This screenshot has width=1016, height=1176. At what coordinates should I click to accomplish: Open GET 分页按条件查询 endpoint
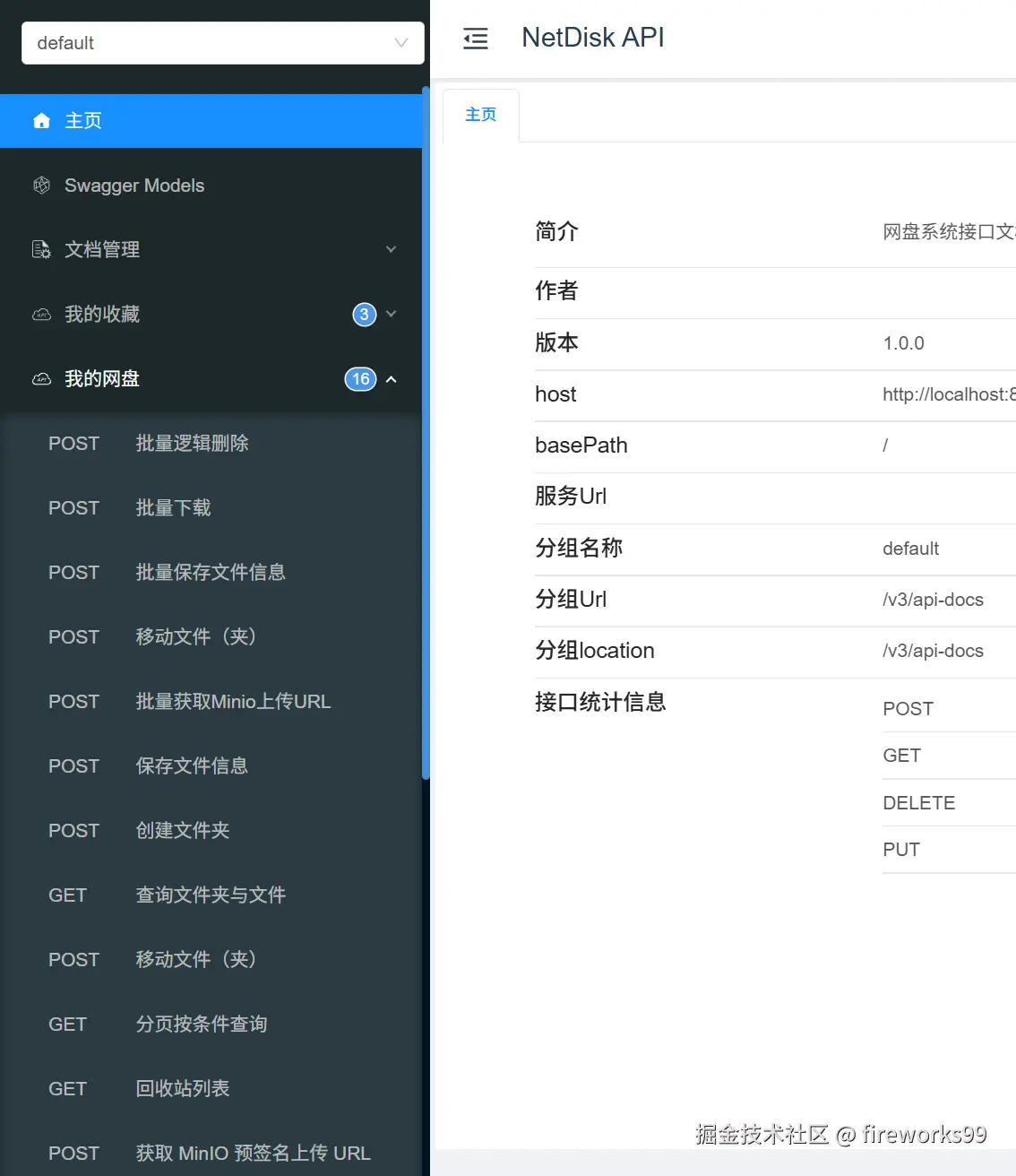[211, 1025]
